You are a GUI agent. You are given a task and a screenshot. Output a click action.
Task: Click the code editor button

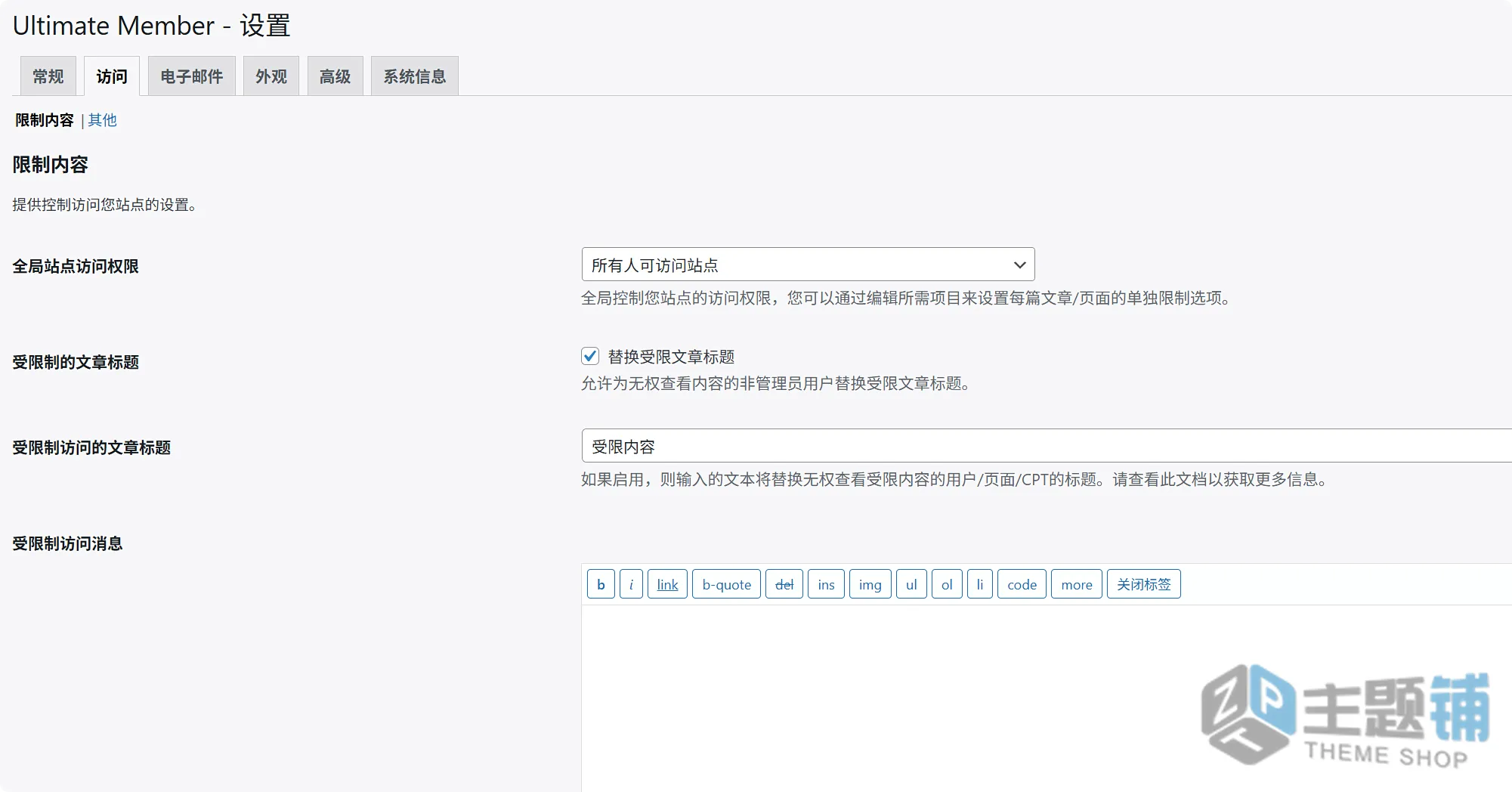1022,584
